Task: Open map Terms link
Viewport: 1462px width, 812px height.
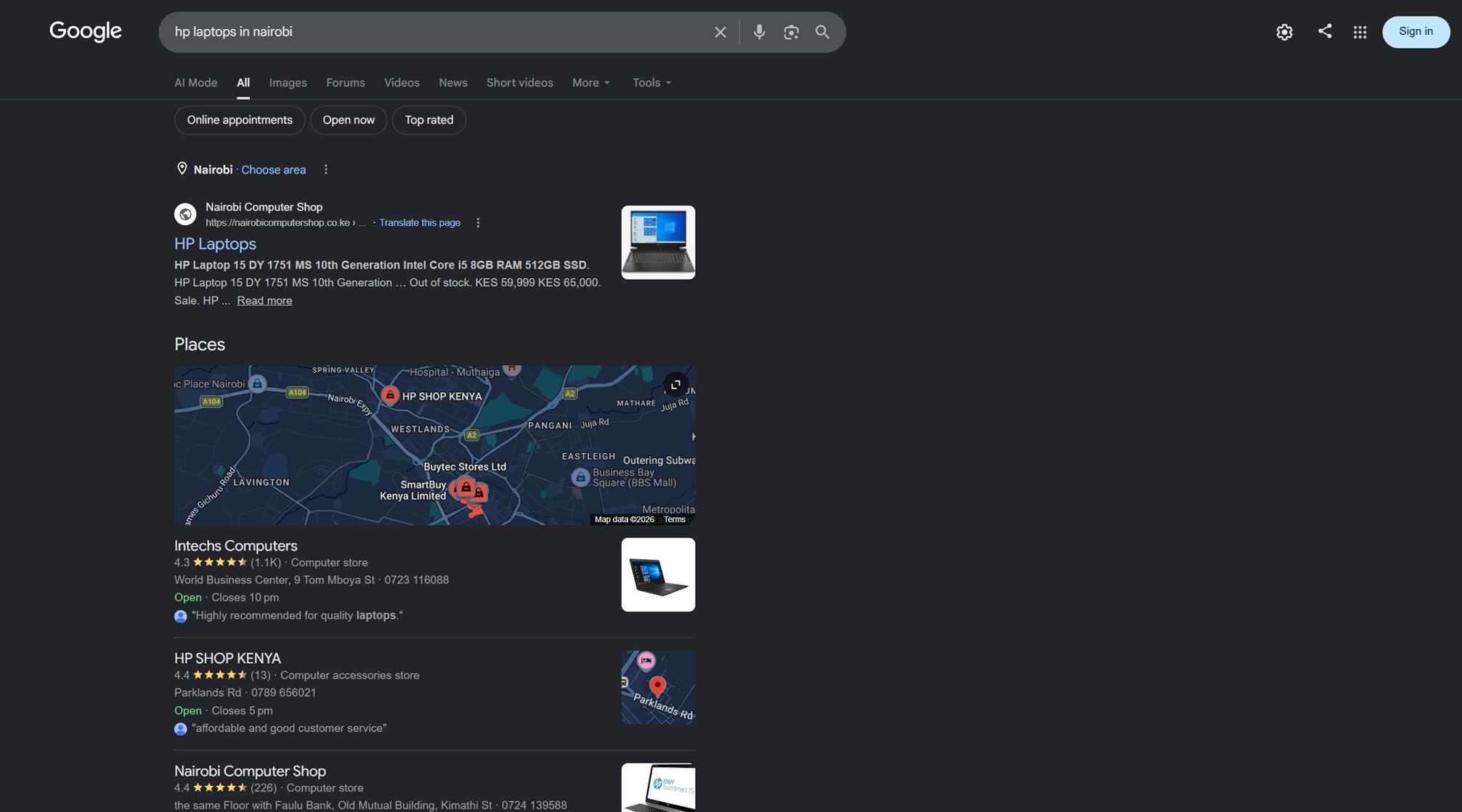Action: (x=675, y=519)
